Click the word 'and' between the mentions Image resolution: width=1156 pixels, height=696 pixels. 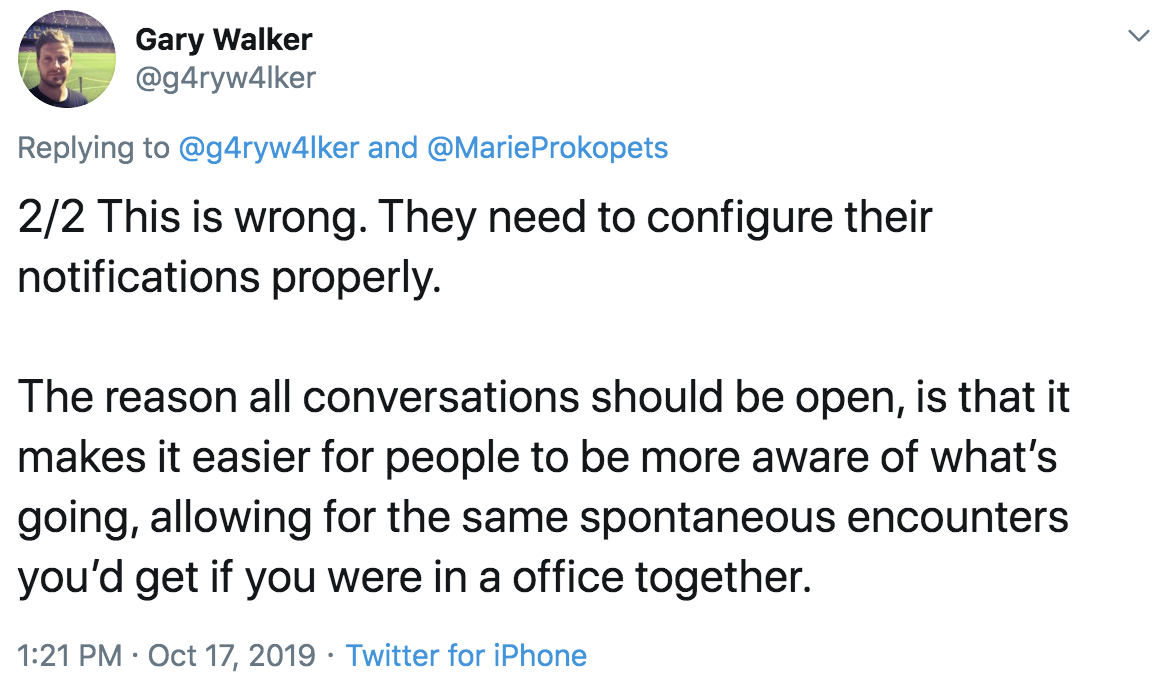(x=393, y=148)
